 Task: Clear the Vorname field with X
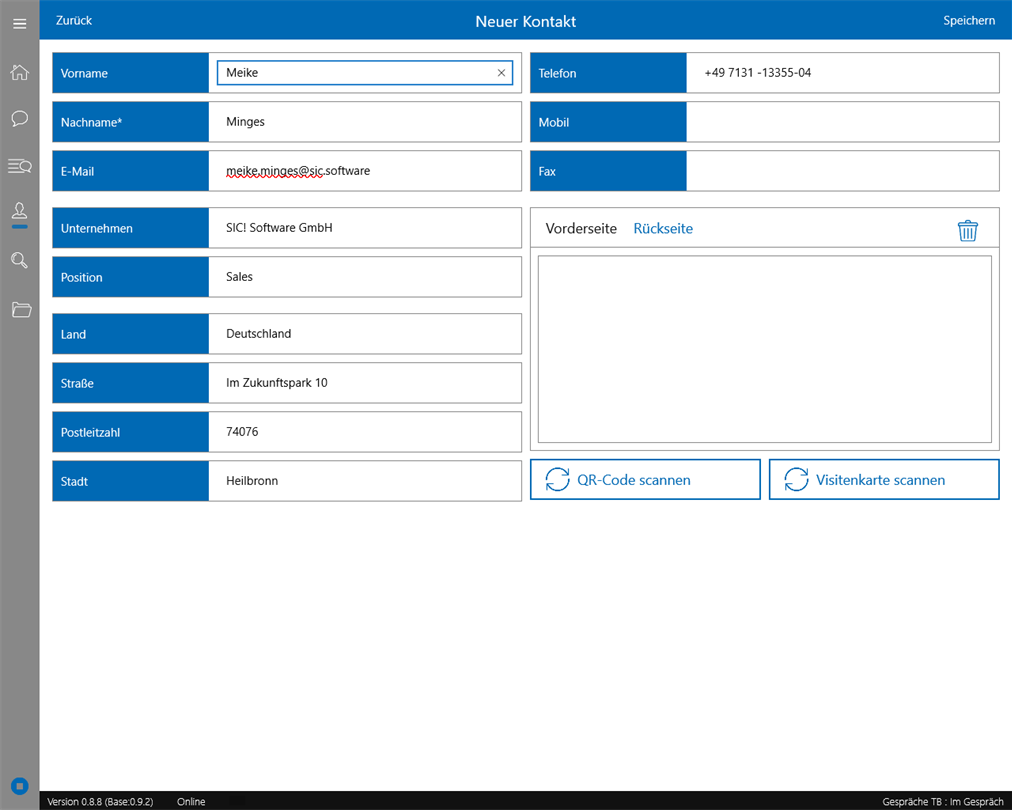(x=501, y=73)
